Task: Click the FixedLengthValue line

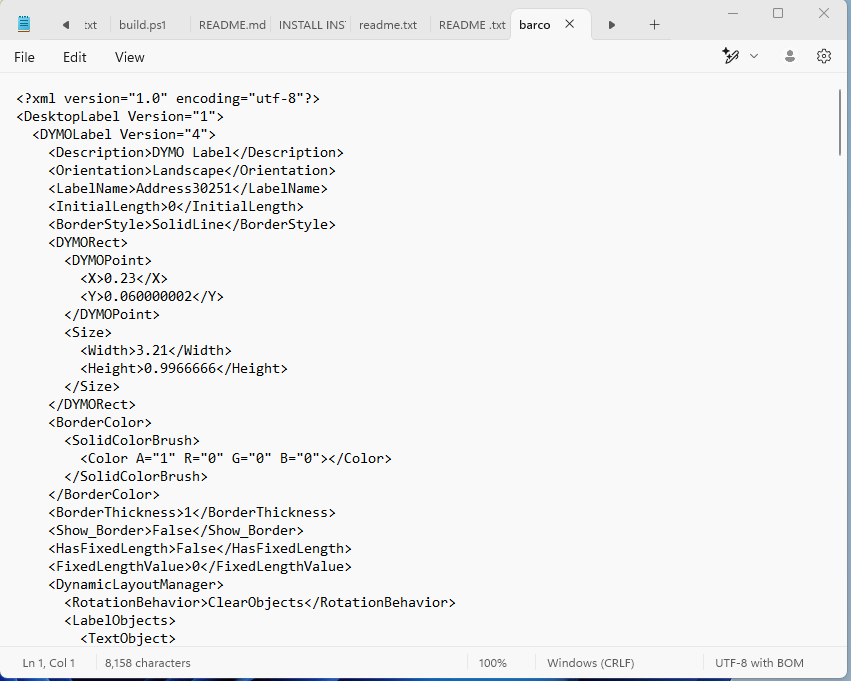Action: 200,567
